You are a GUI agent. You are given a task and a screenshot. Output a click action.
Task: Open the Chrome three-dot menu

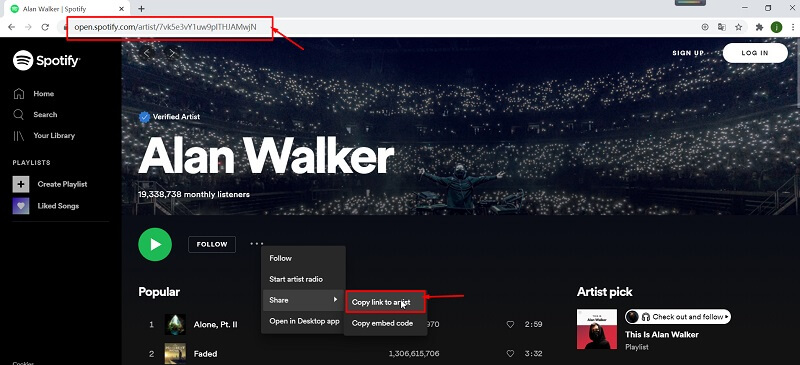tap(792, 27)
